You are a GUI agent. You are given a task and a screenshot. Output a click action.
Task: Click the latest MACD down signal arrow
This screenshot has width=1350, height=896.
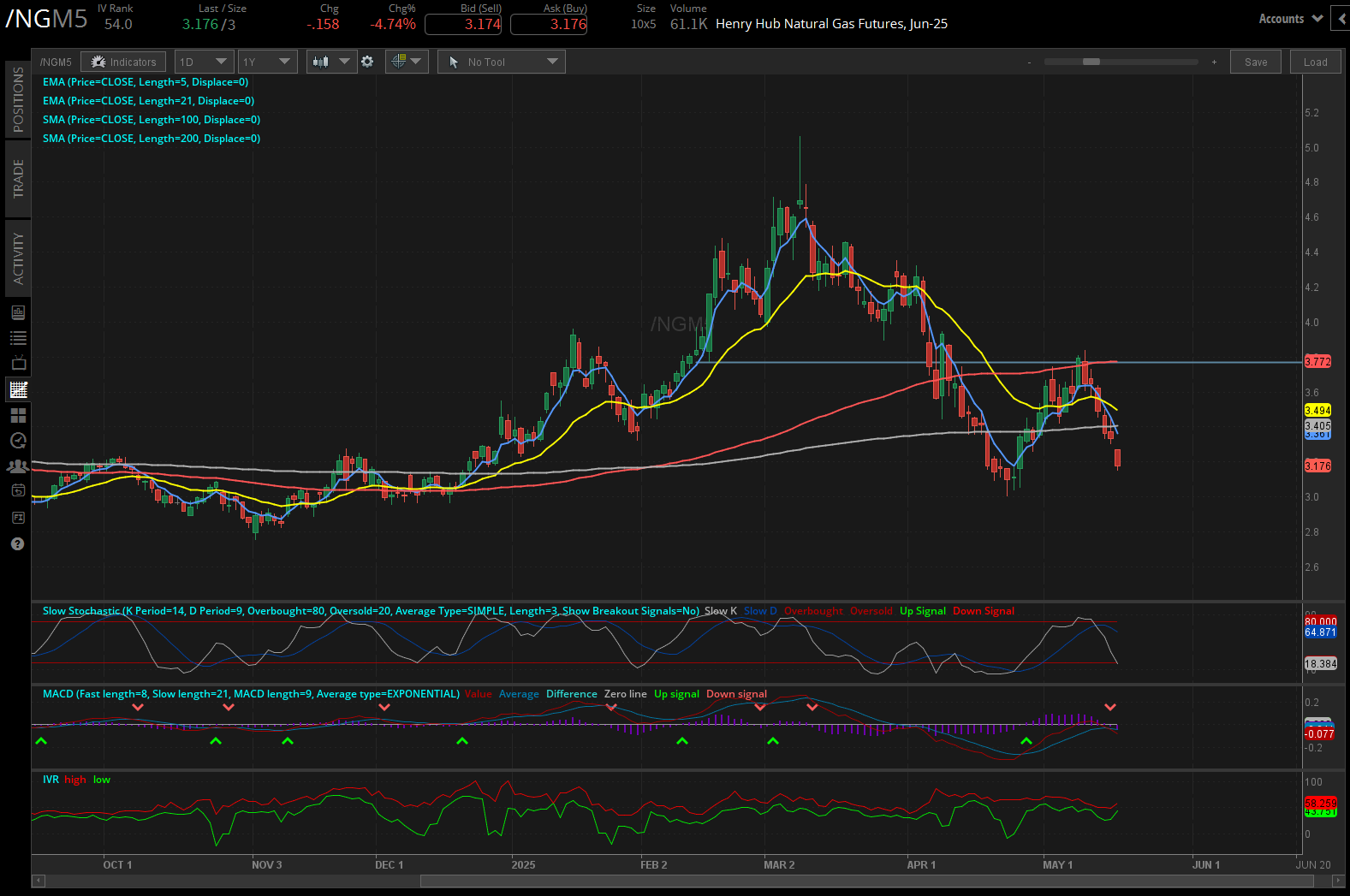click(x=1110, y=708)
